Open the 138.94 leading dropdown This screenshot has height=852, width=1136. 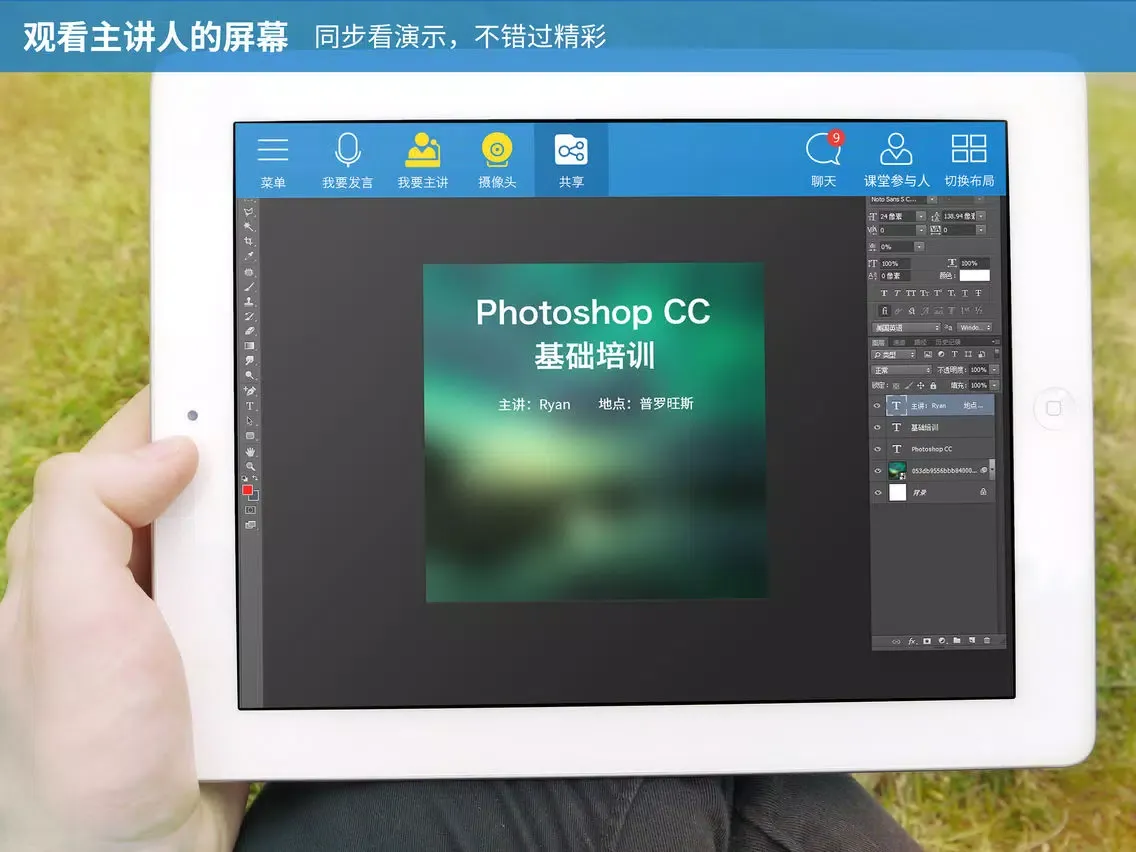point(982,216)
